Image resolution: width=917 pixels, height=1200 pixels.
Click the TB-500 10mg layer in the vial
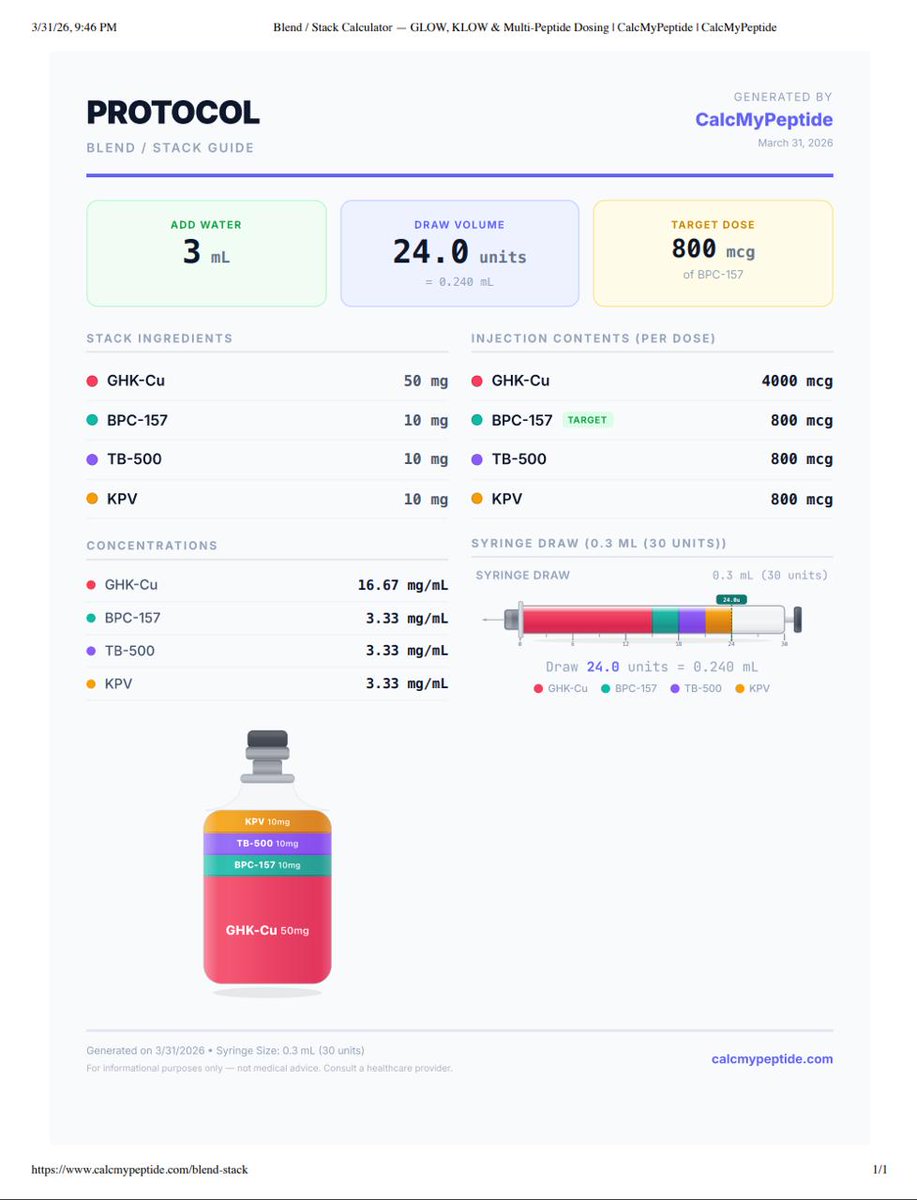pos(267,844)
